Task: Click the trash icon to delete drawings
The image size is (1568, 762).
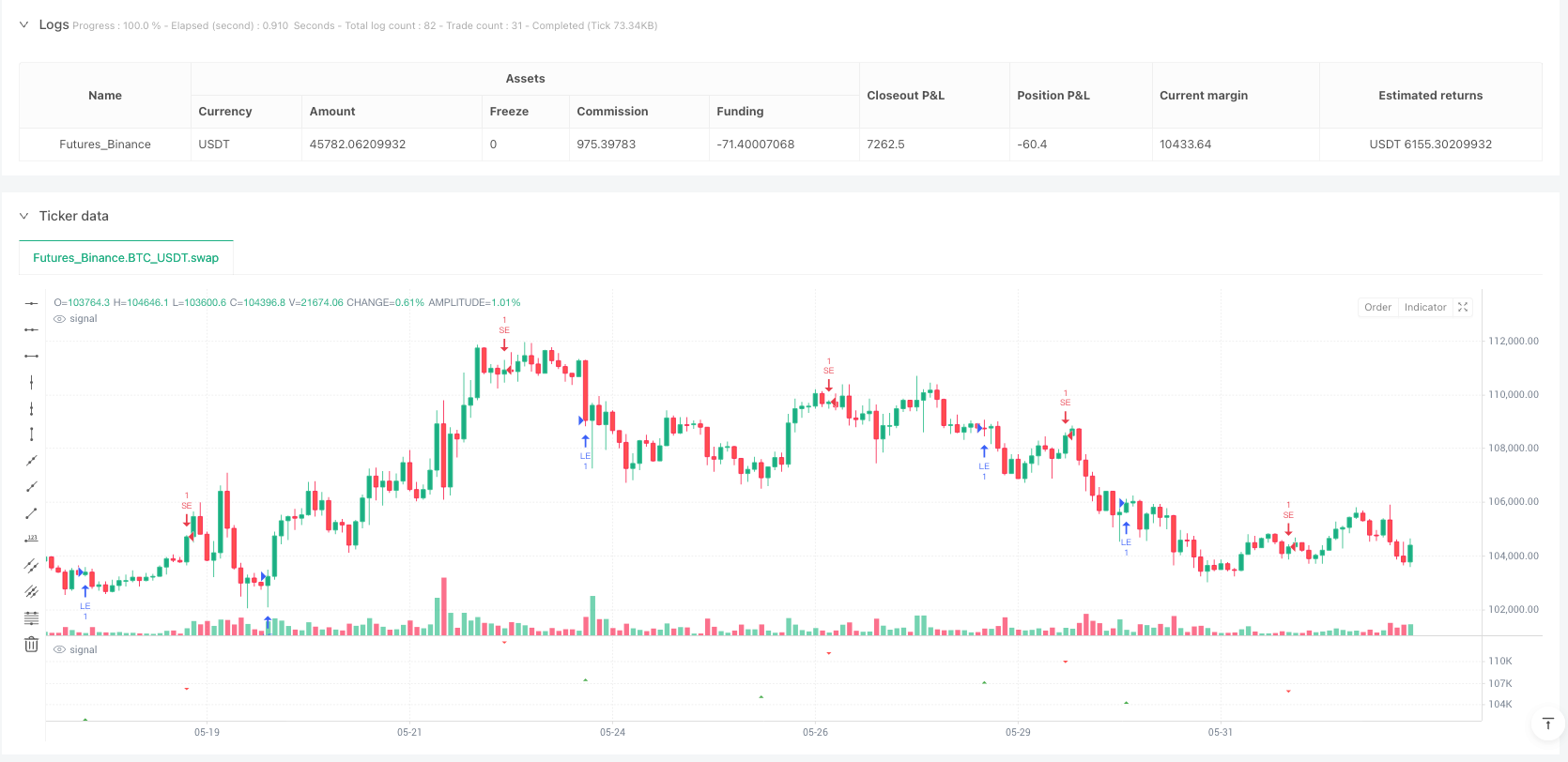Action: click(31, 645)
